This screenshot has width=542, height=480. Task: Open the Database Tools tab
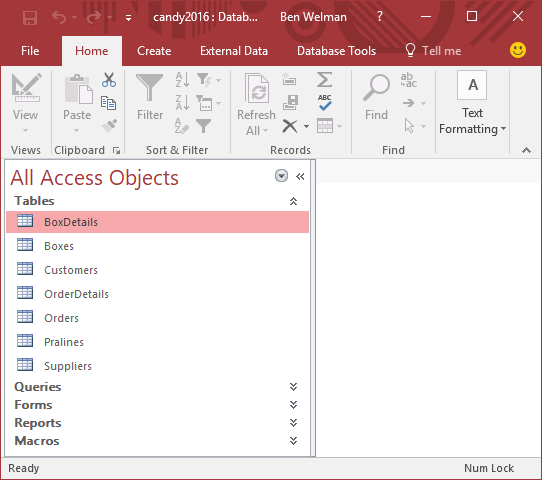click(x=336, y=51)
